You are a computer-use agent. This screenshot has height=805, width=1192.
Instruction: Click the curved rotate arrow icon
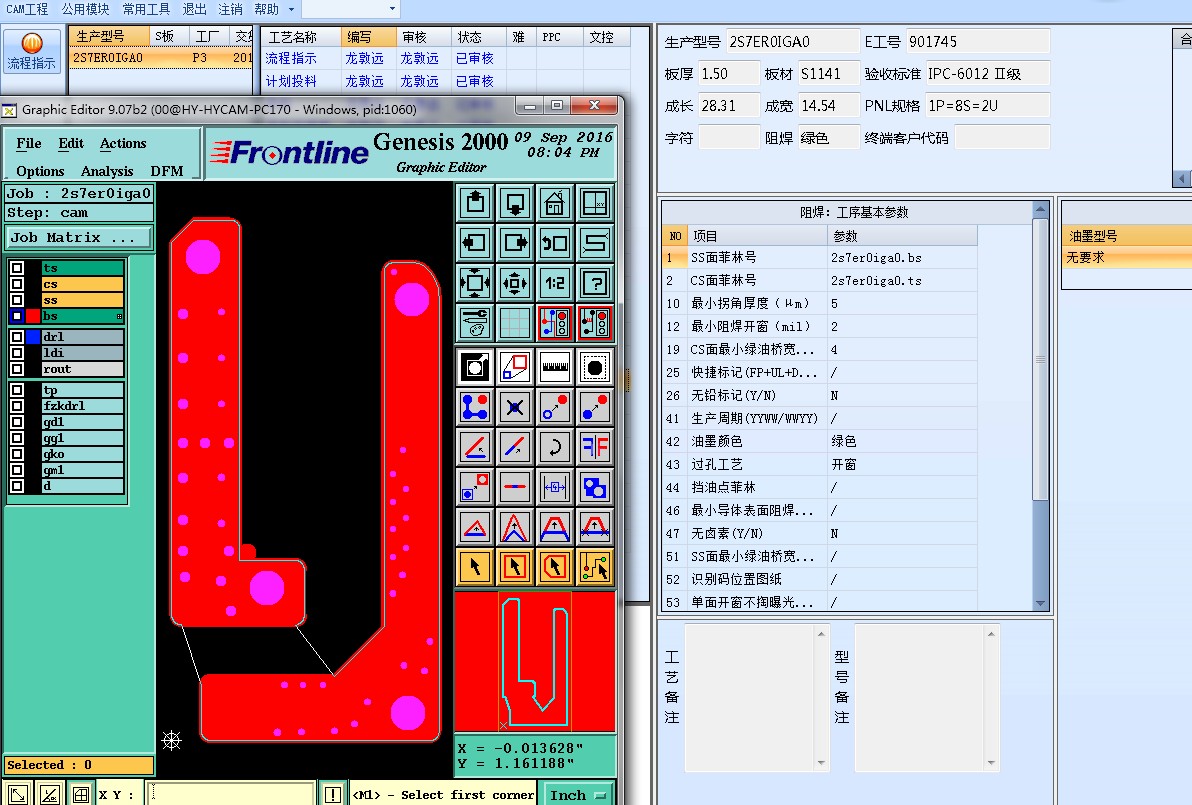(555, 447)
